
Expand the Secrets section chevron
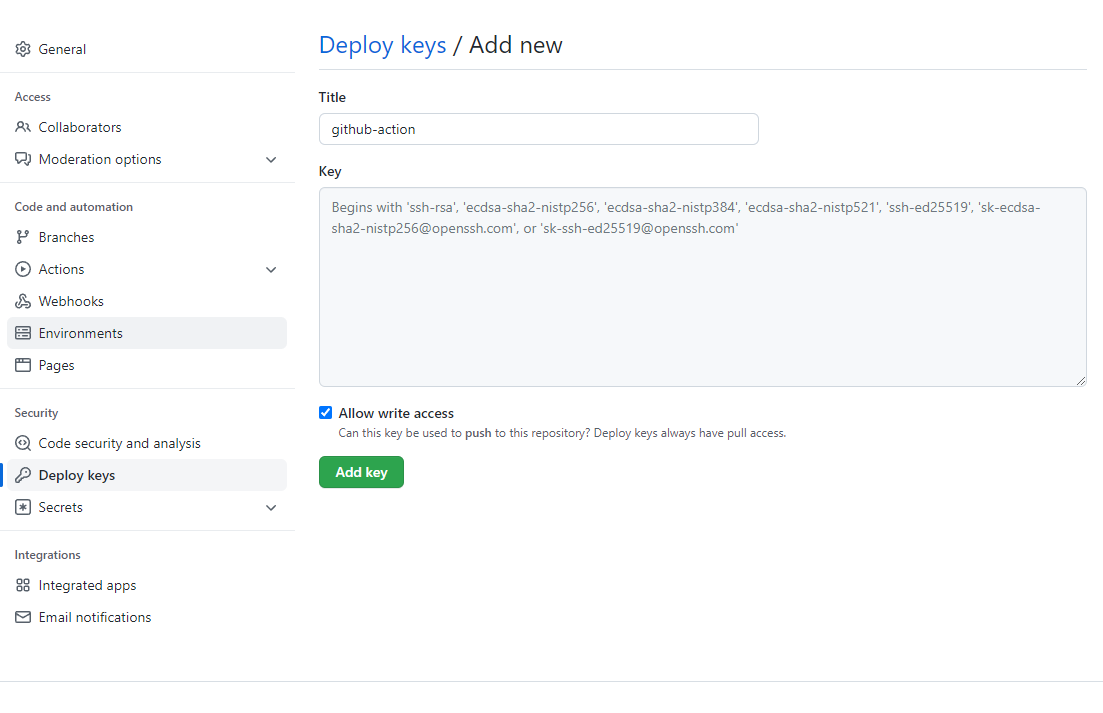[271, 508]
